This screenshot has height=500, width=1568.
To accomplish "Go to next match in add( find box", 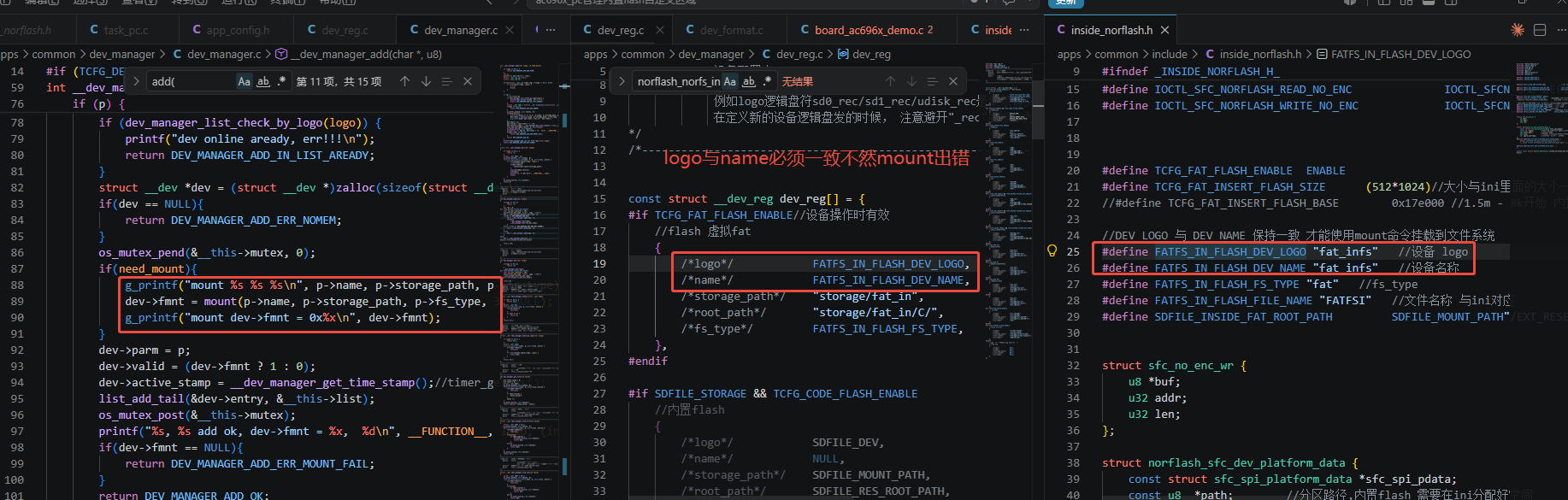I will [x=426, y=81].
